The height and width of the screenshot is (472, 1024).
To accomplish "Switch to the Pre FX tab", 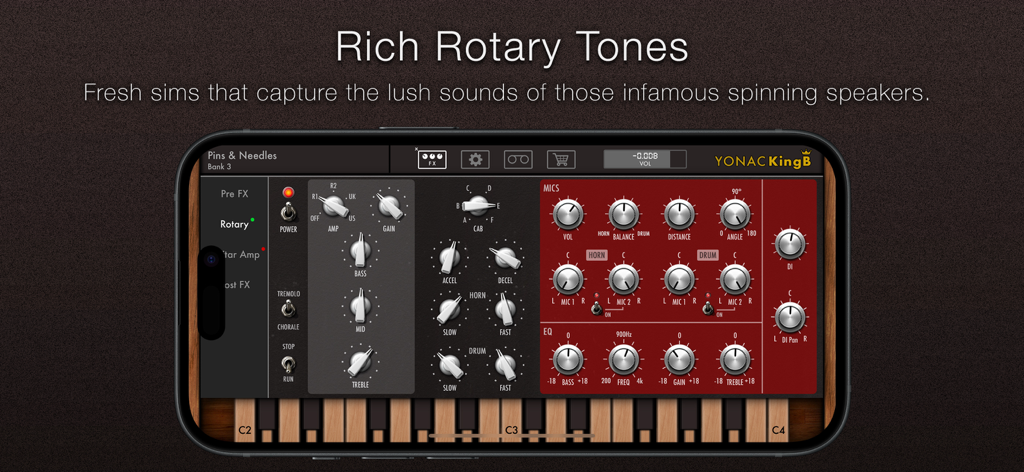I will coord(234,194).
